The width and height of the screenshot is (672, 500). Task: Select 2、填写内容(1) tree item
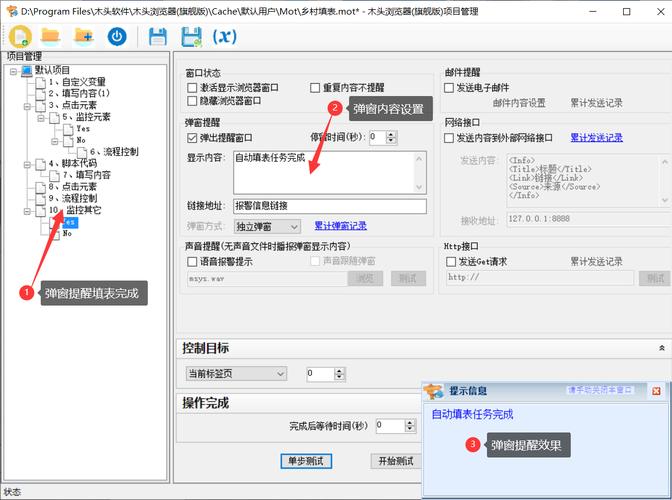[79, 93]
